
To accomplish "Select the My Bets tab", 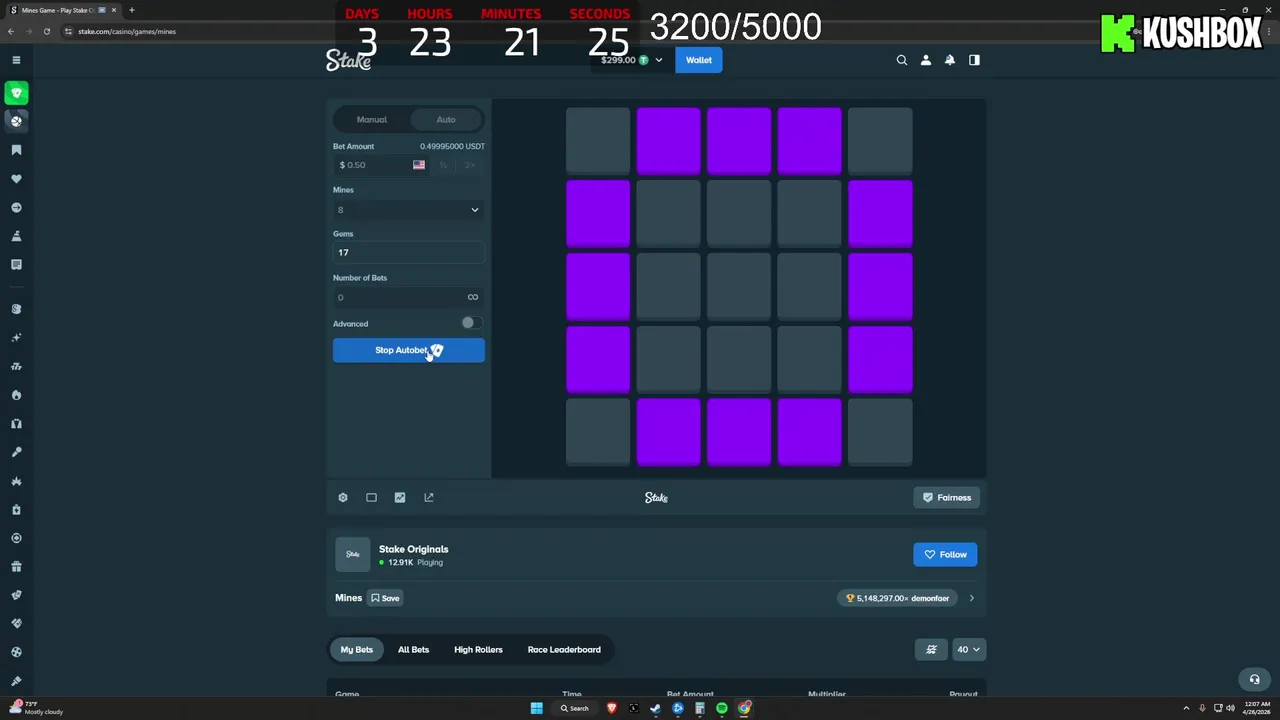I will point(357,650).
